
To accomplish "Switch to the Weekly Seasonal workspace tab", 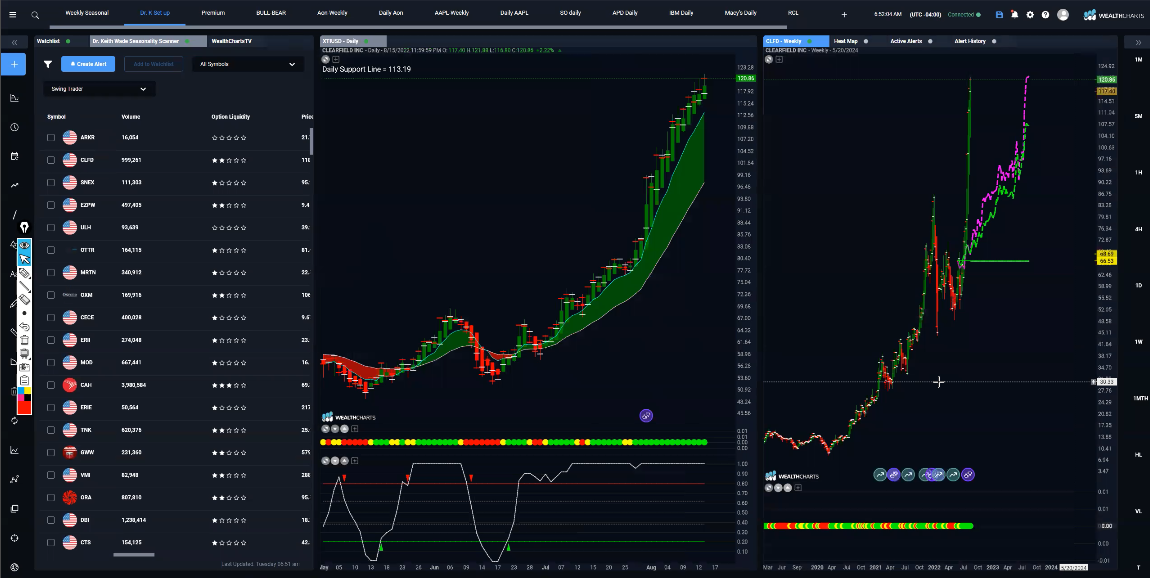I will click(87, 13).
